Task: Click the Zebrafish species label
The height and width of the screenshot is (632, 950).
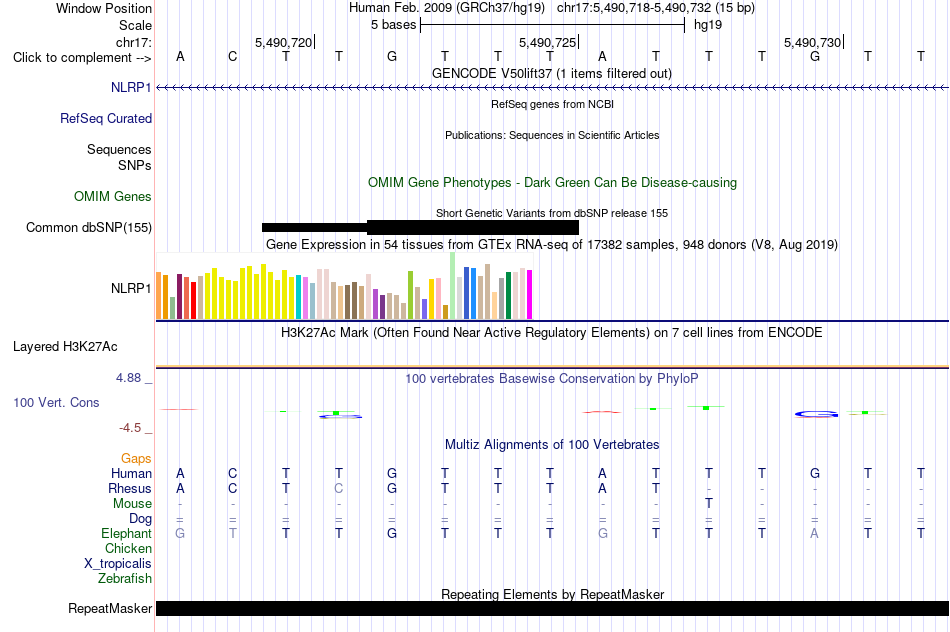Action: coord(125,579)
